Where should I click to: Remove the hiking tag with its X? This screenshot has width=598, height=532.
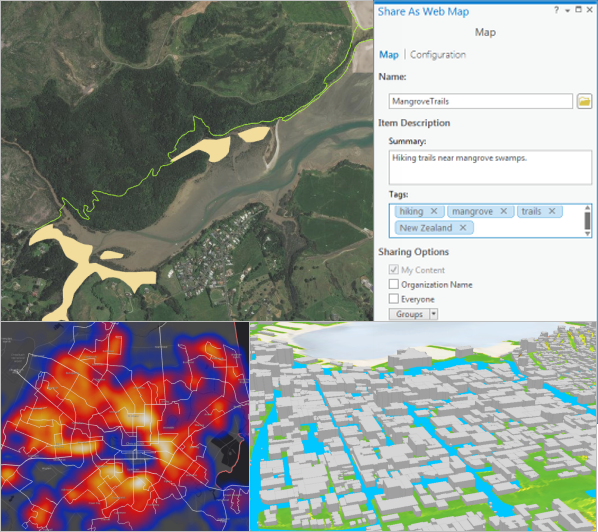tap(434, 211)
